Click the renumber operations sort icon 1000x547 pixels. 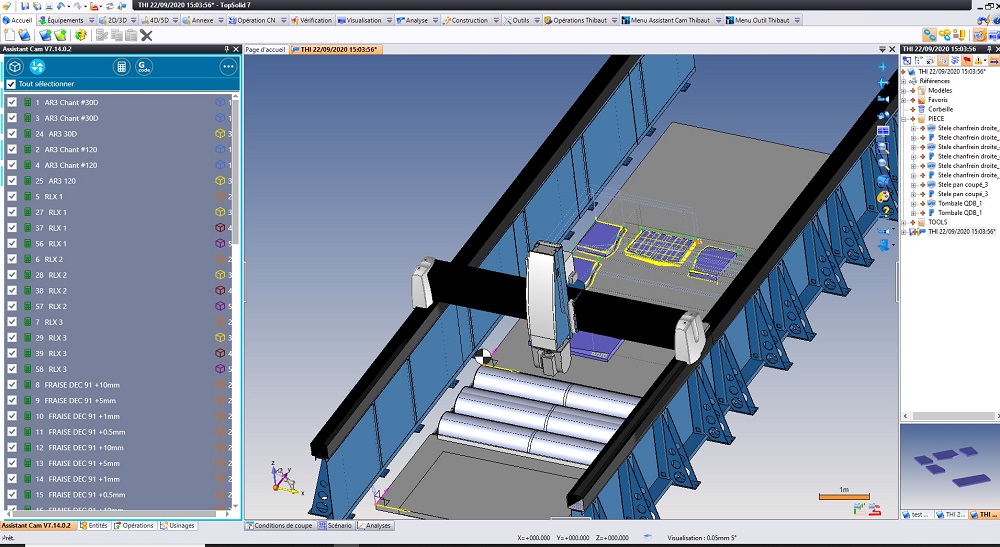point(37,67)
